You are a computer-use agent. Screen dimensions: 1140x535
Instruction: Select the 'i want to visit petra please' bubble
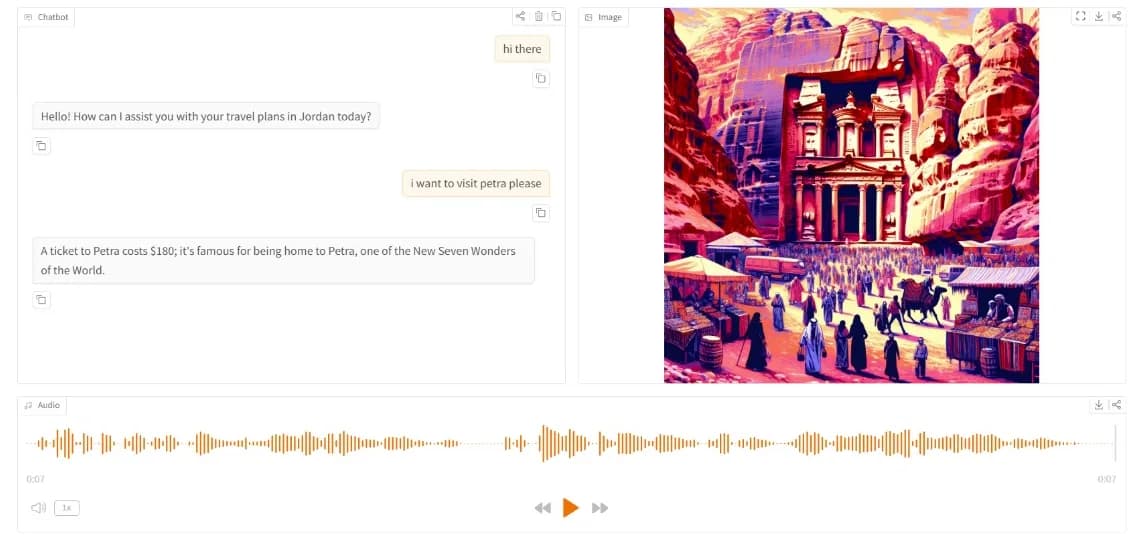point(476,183)
